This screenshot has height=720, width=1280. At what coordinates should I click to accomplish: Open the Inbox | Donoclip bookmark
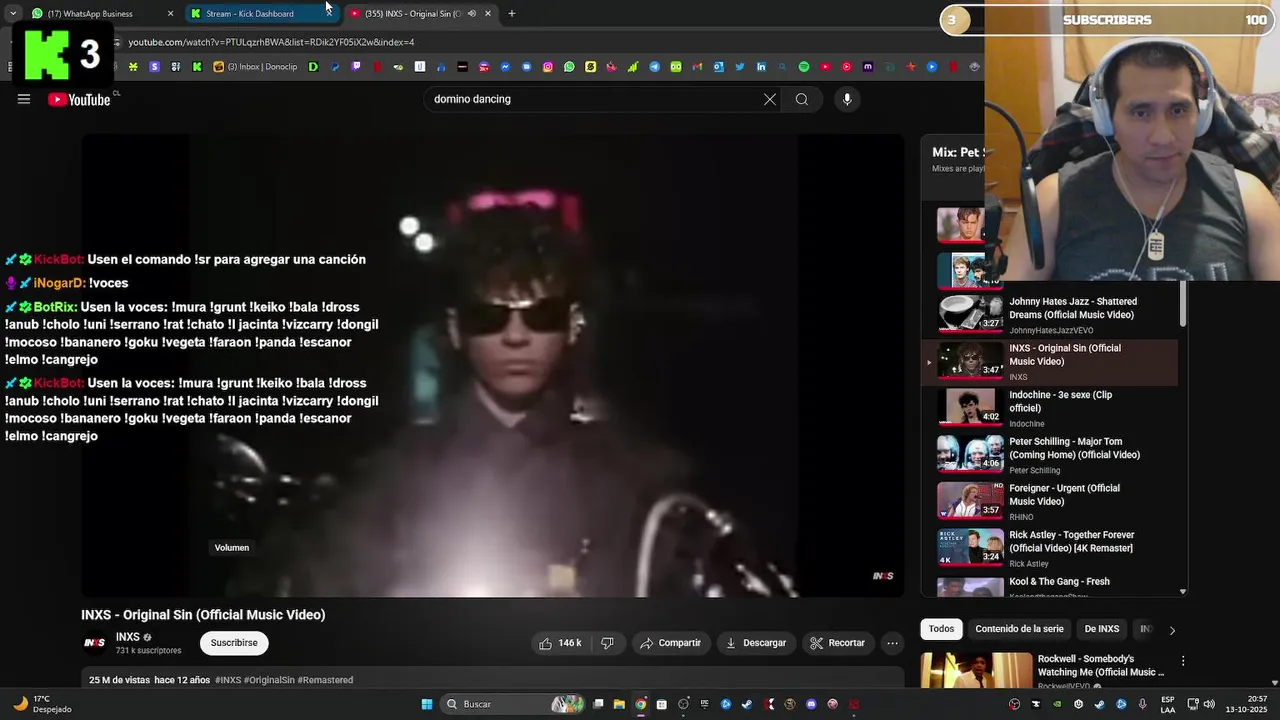(255, 67)
